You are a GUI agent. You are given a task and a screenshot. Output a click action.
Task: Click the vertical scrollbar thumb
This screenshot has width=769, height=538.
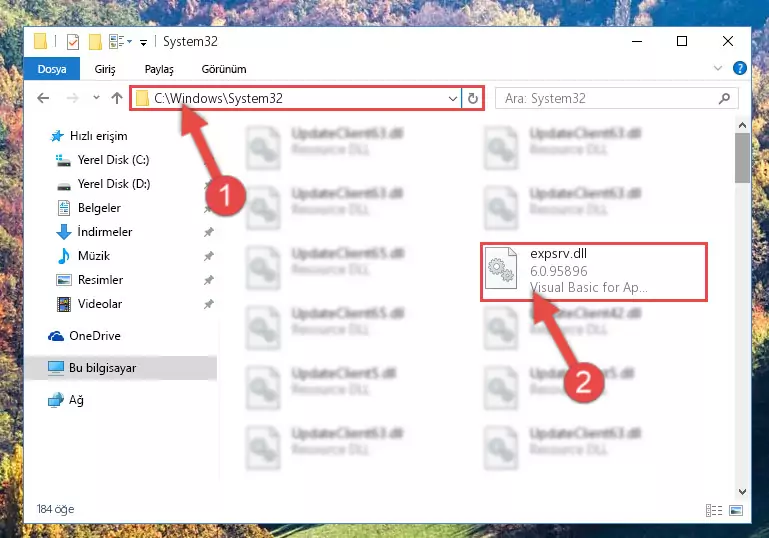click(742, 158)
